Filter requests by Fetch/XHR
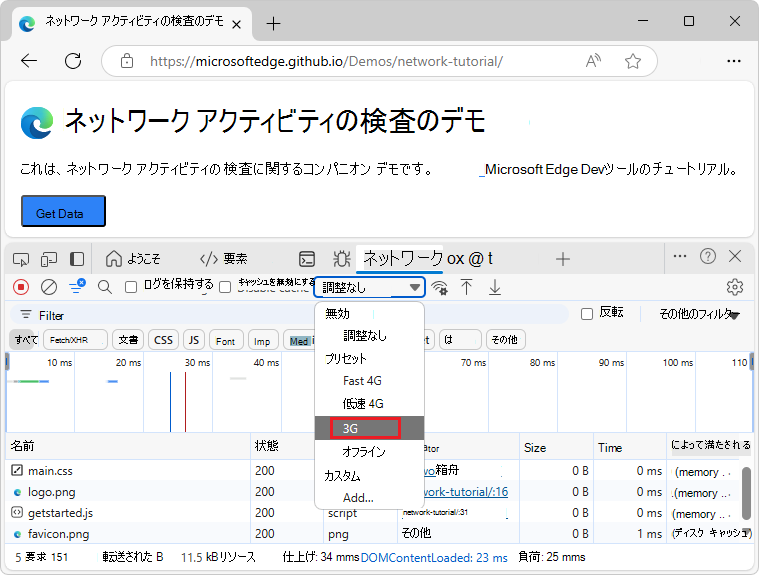Viewport: 759px width, 575px height. pyautogui.click(x=75, y=340)
